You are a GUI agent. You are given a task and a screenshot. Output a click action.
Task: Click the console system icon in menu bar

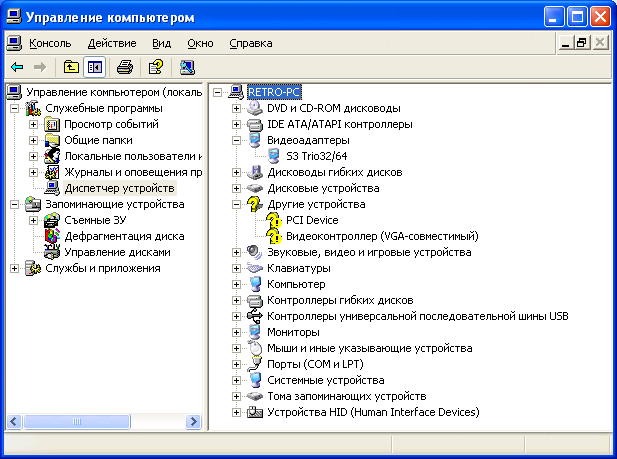point(14,43)
